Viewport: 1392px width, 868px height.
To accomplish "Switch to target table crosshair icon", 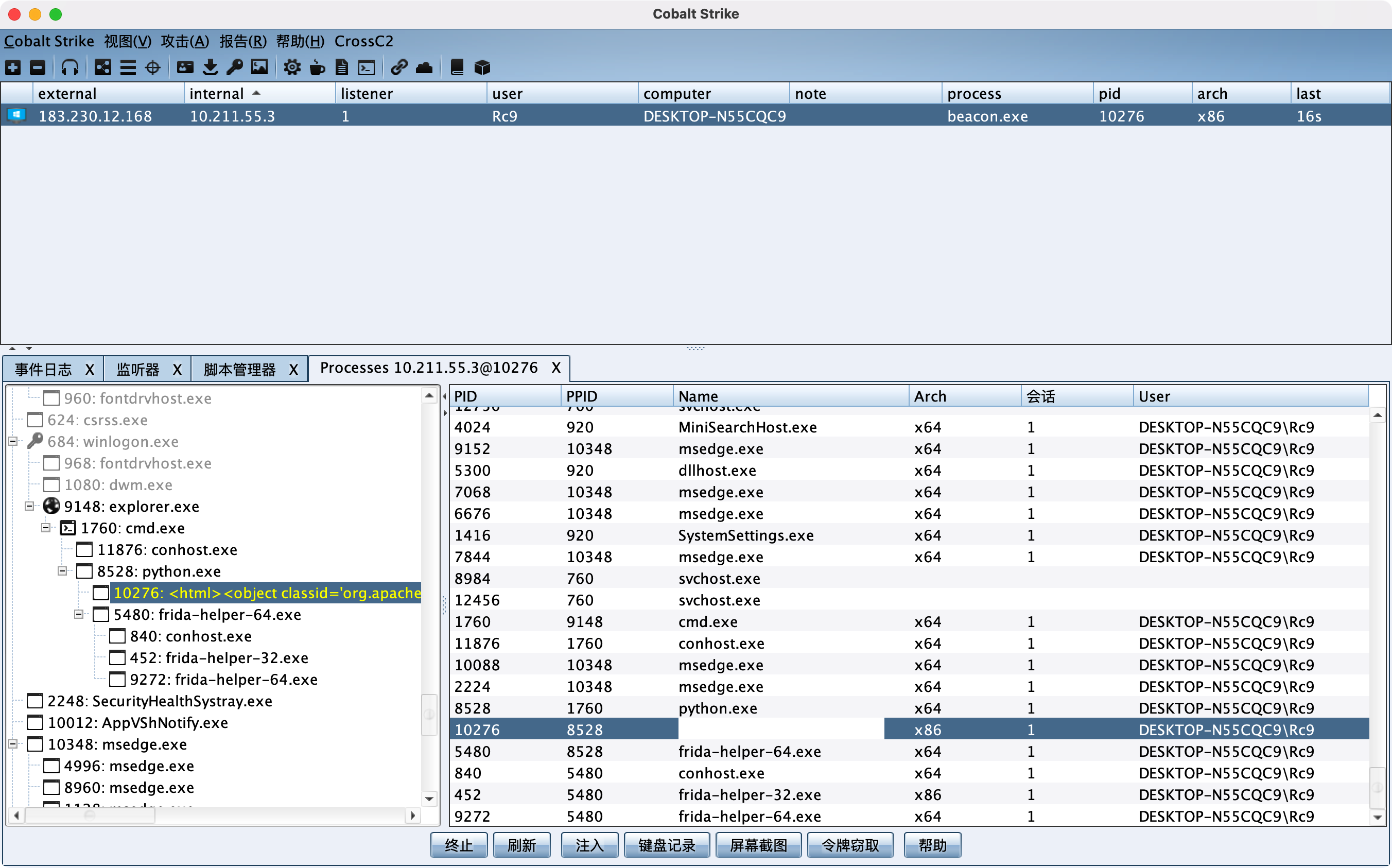I will pyautogui.click(x=153, y=68).
